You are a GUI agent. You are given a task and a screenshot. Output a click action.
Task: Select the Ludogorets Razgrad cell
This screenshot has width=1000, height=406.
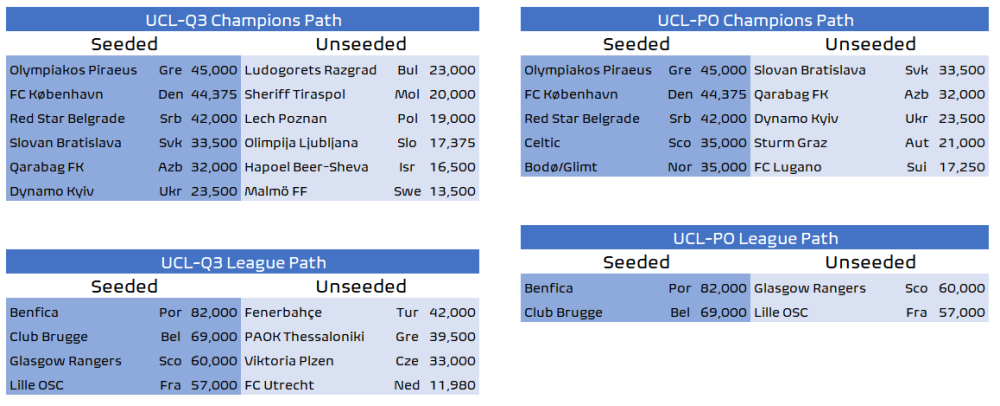tap(311, 70)
